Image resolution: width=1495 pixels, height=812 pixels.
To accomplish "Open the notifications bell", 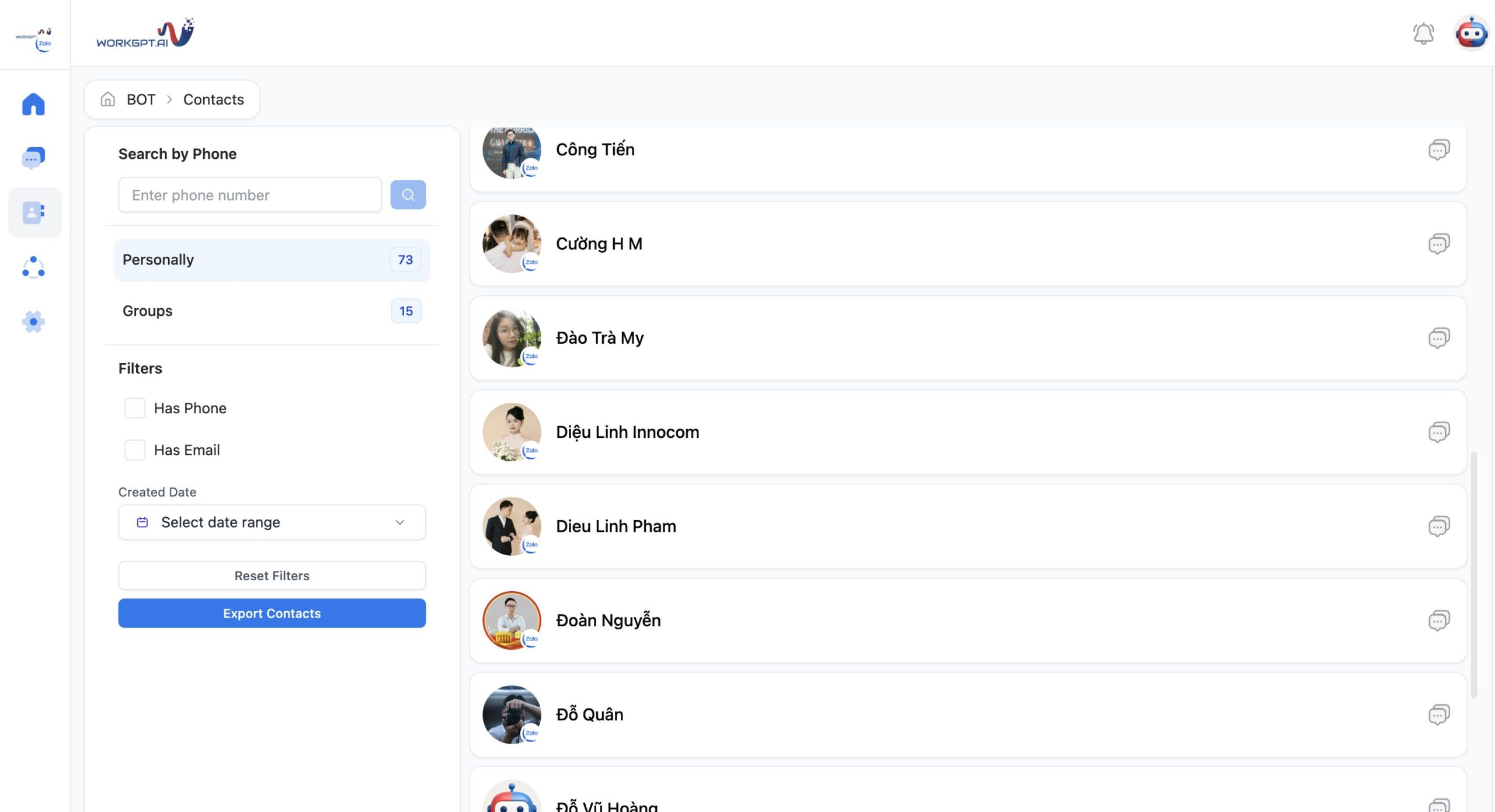I will pyautogui.click(x=1423, y=34).
